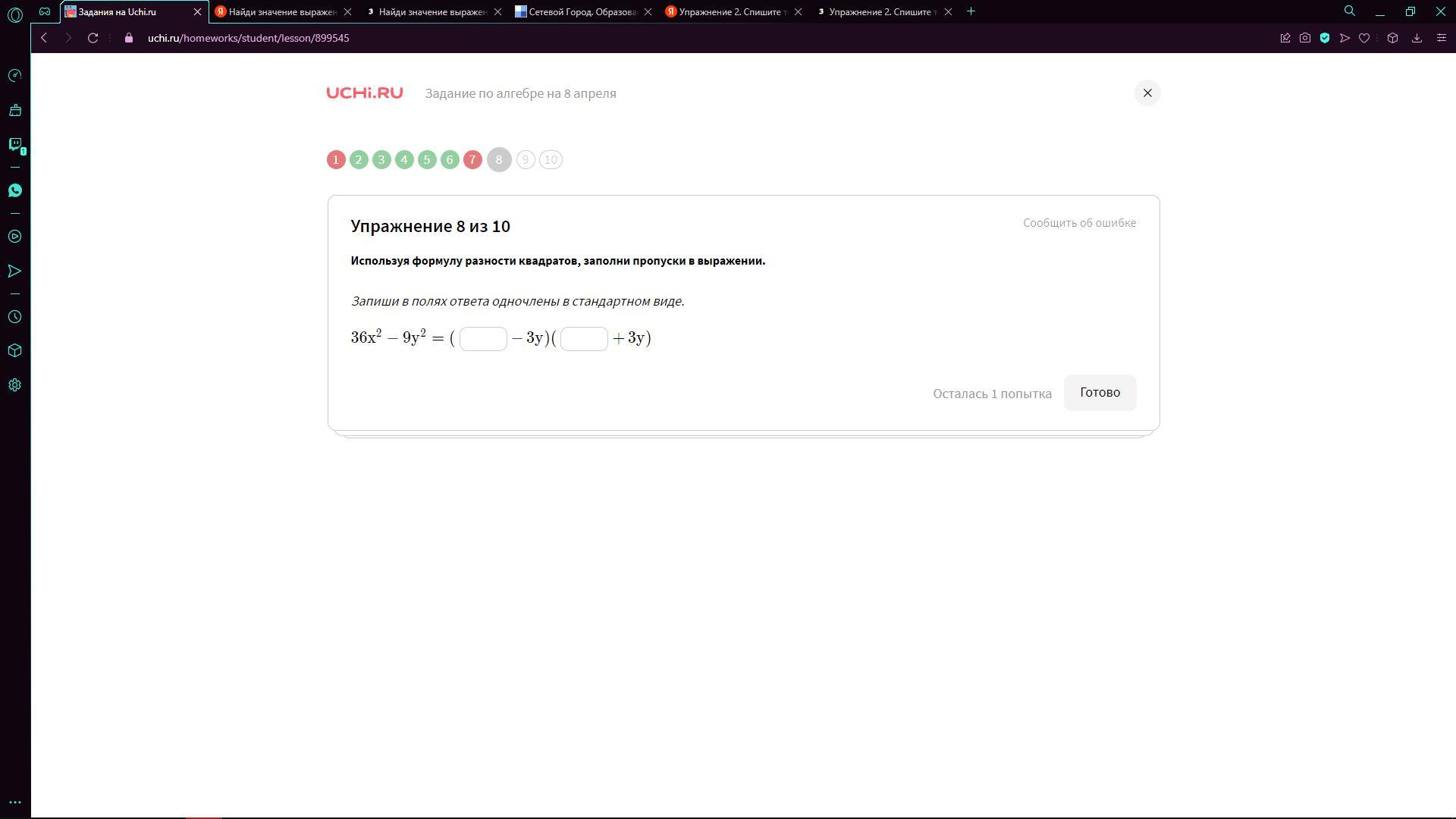Open History clock icon in sidebar
The width and height of the screenshot is (1456, 819).
(14, 317)
